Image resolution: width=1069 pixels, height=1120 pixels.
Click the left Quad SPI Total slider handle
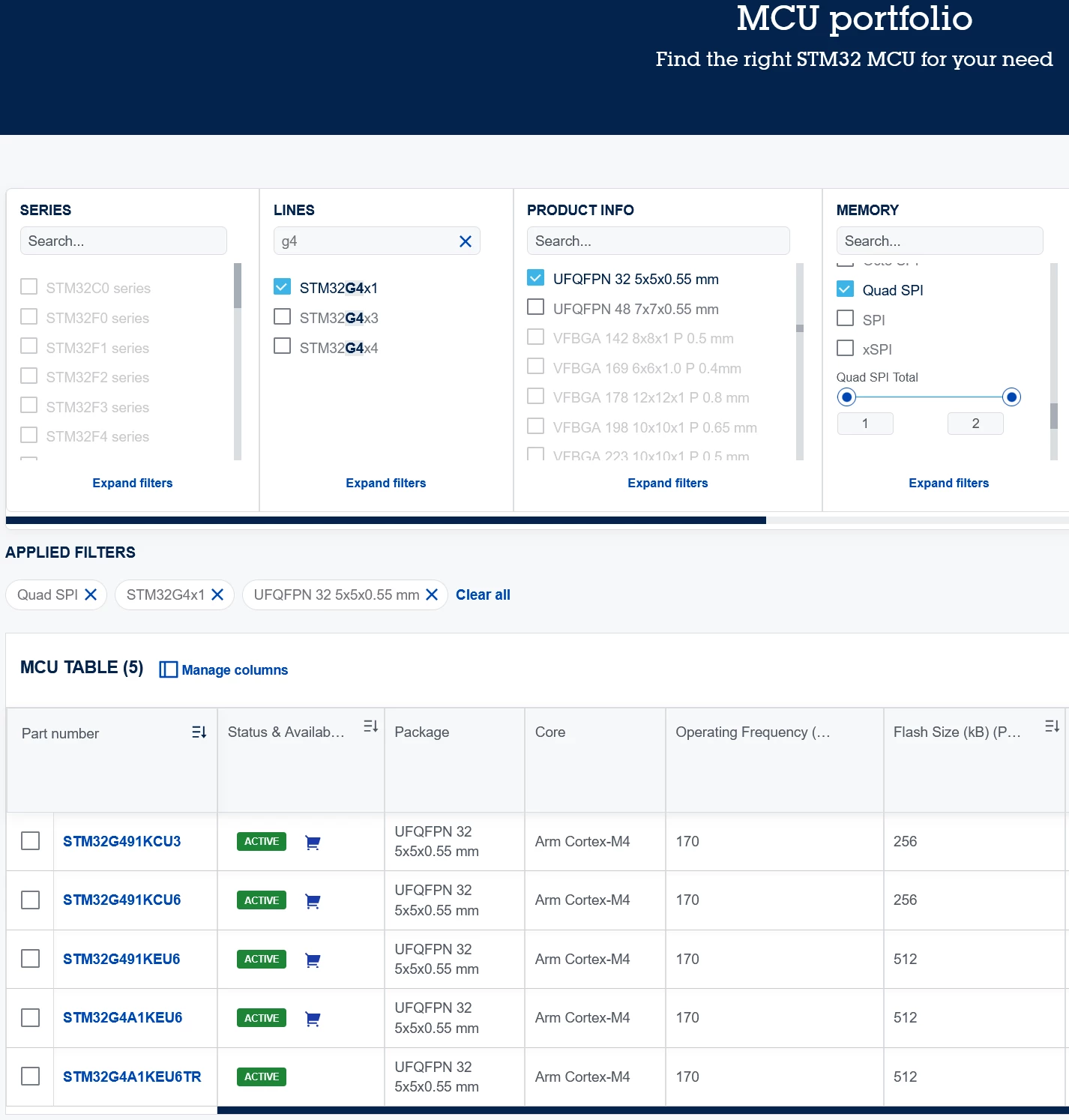click(846, 397)
